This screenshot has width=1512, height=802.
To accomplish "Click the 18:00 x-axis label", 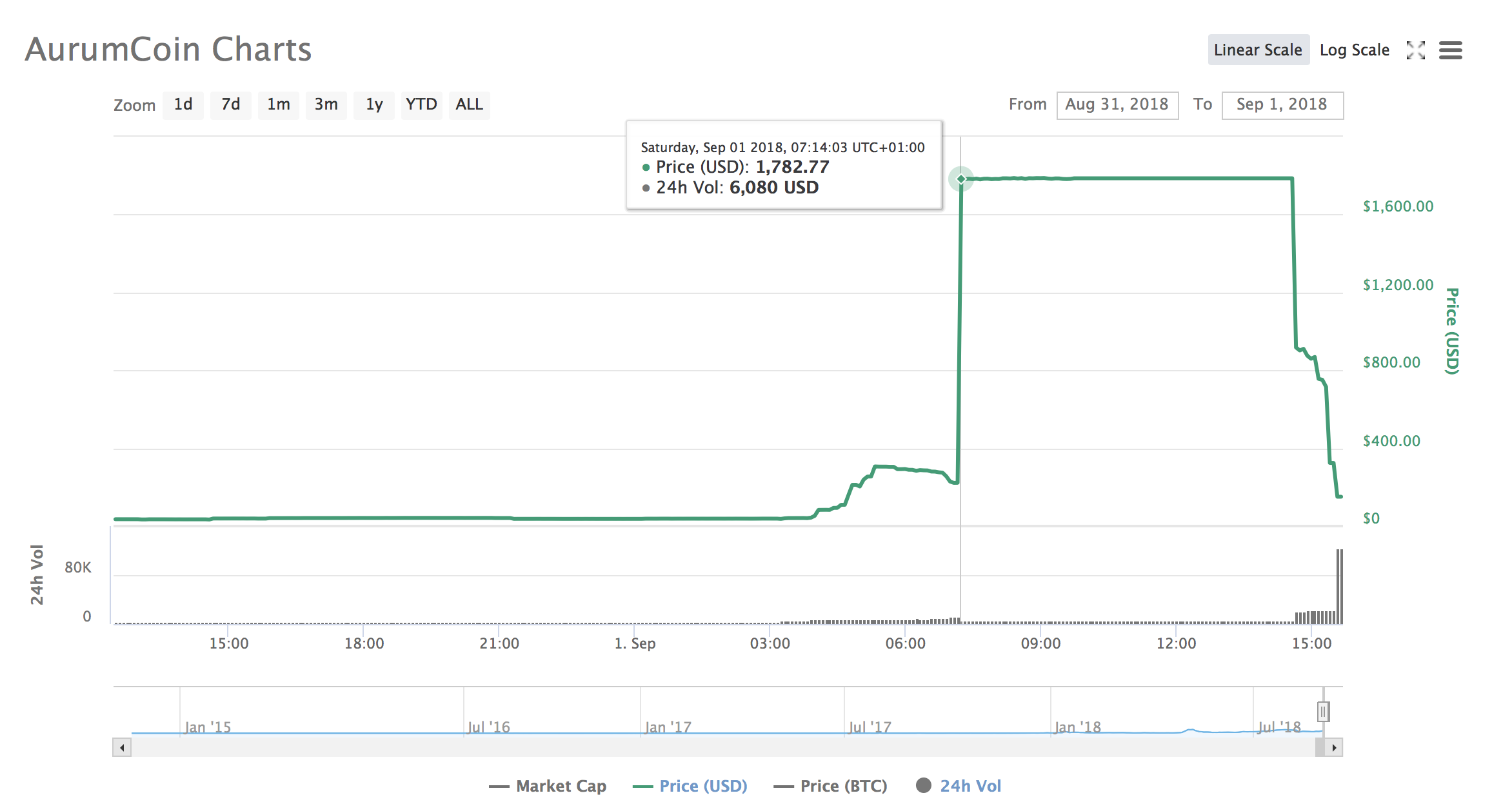I will point(364,643).
